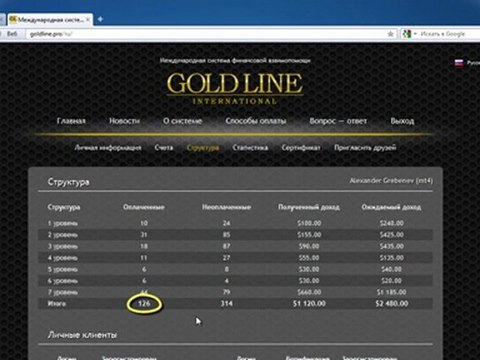This screenshot has width=480, height=360.
Task: Go to Счета section
Action: click(x=164, y=148)
